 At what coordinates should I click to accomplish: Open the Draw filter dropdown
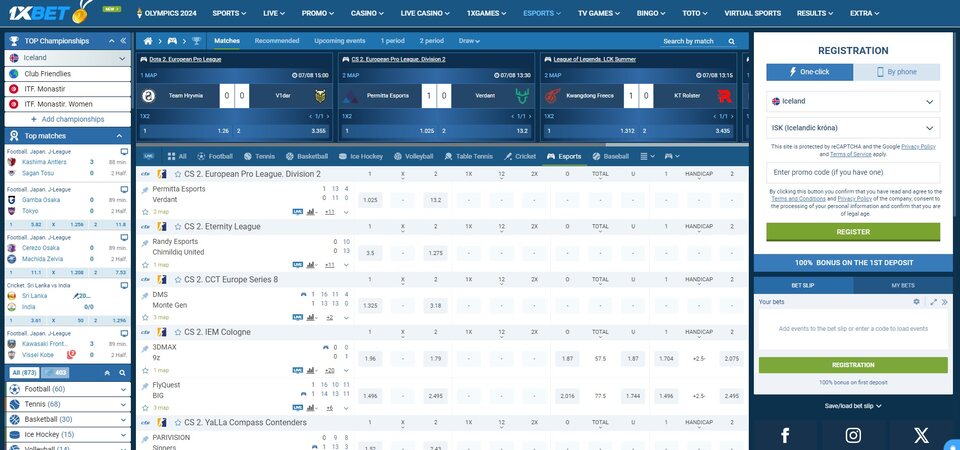(469, 41)
